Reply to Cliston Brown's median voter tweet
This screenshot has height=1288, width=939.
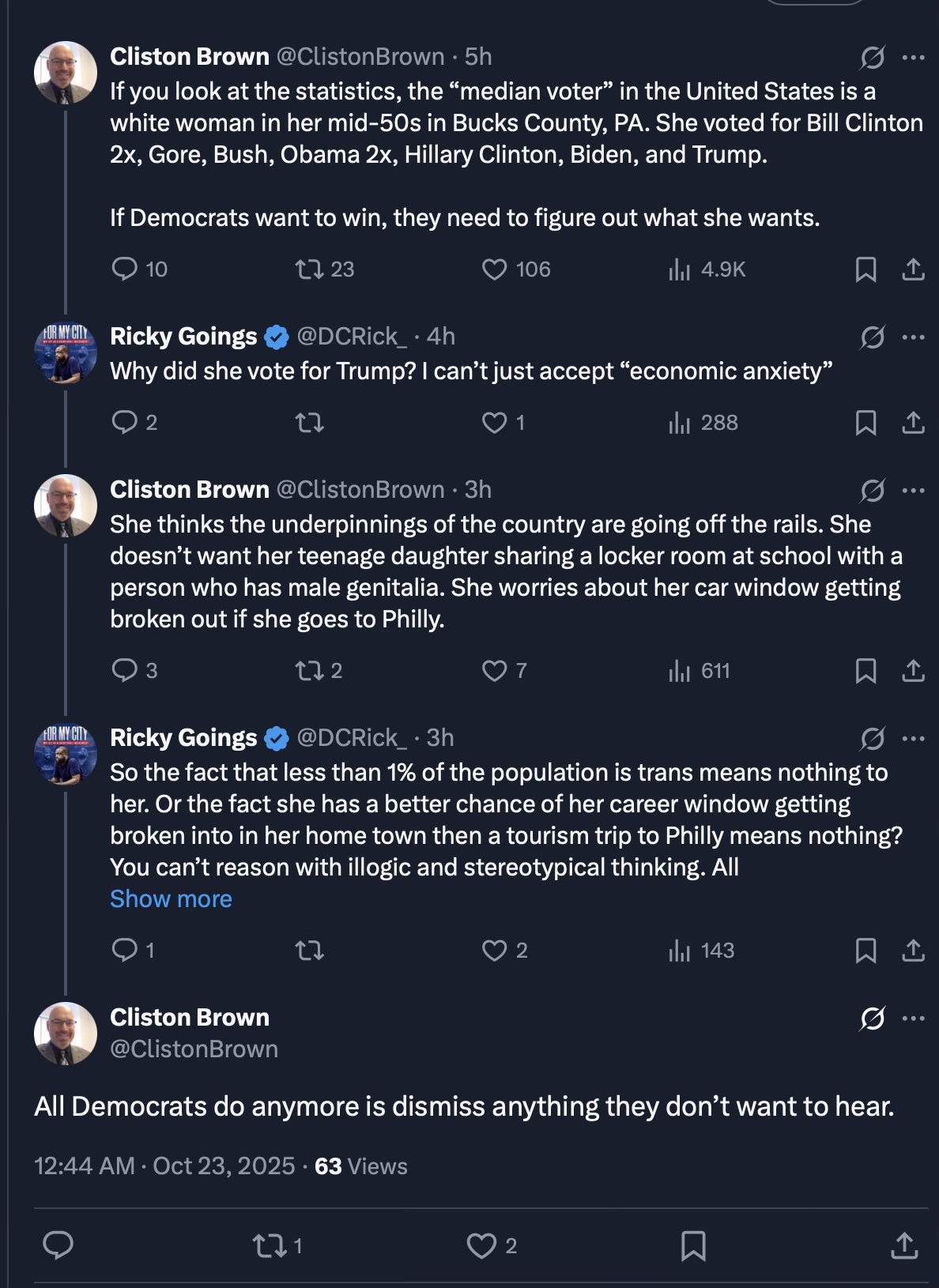click(125, 269)
